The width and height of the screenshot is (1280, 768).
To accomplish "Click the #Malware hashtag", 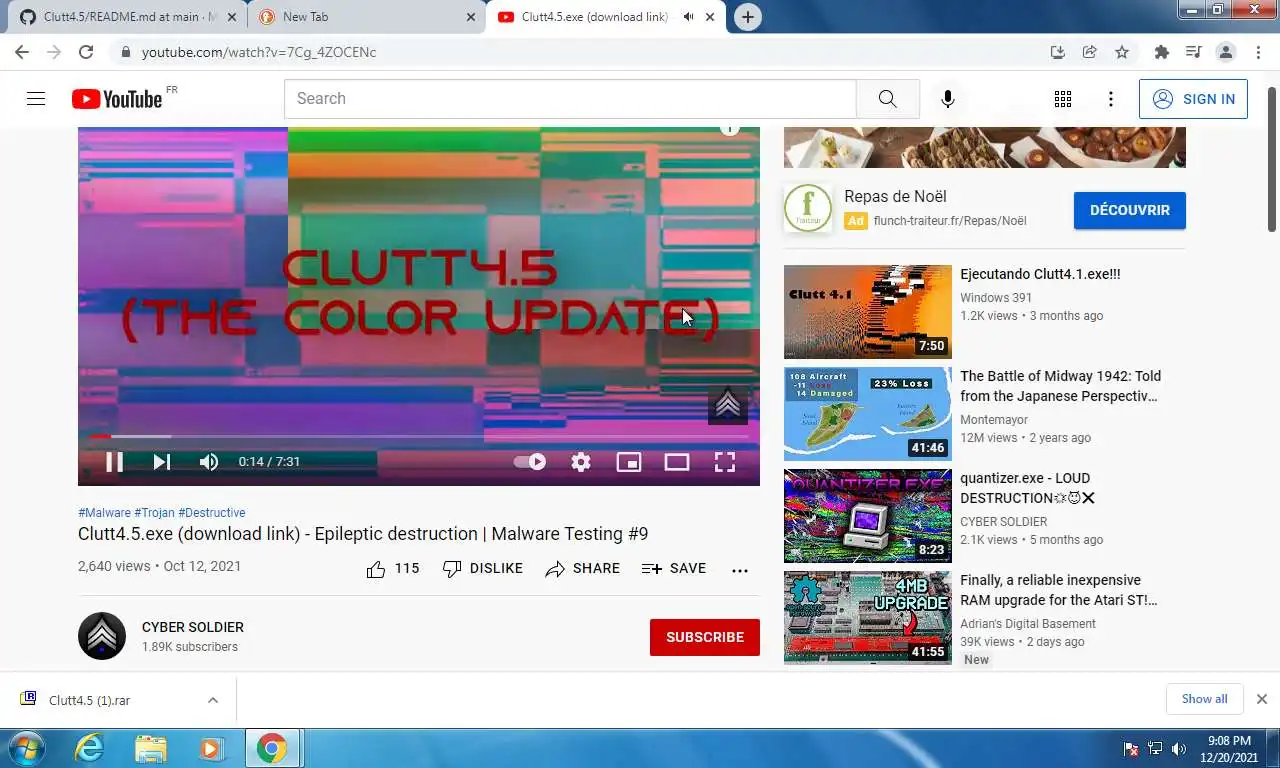I will 104,513.
